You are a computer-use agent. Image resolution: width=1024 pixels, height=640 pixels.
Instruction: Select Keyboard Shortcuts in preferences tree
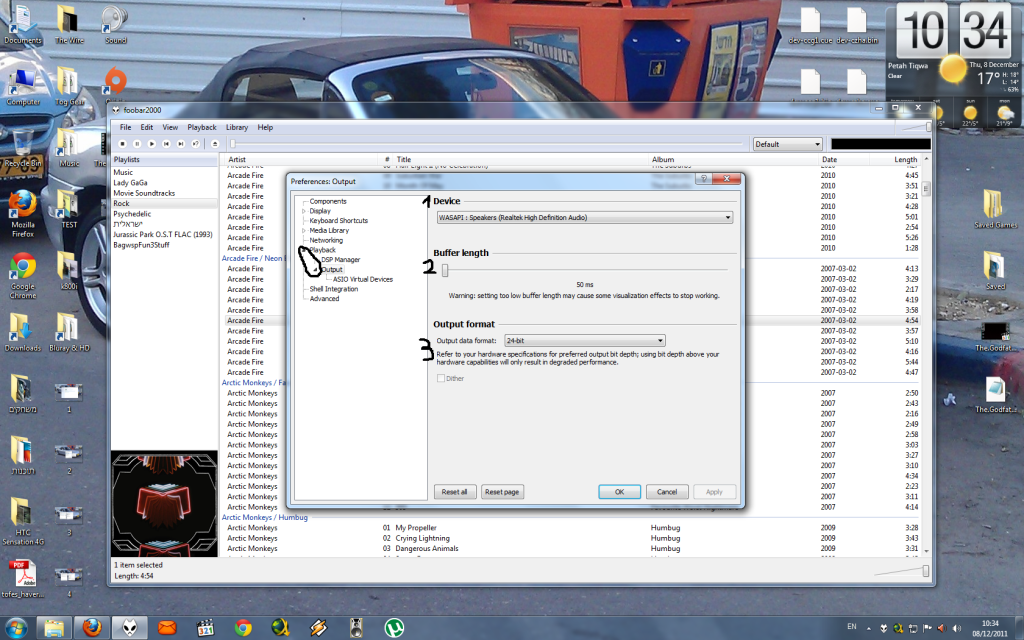point(338,221)
